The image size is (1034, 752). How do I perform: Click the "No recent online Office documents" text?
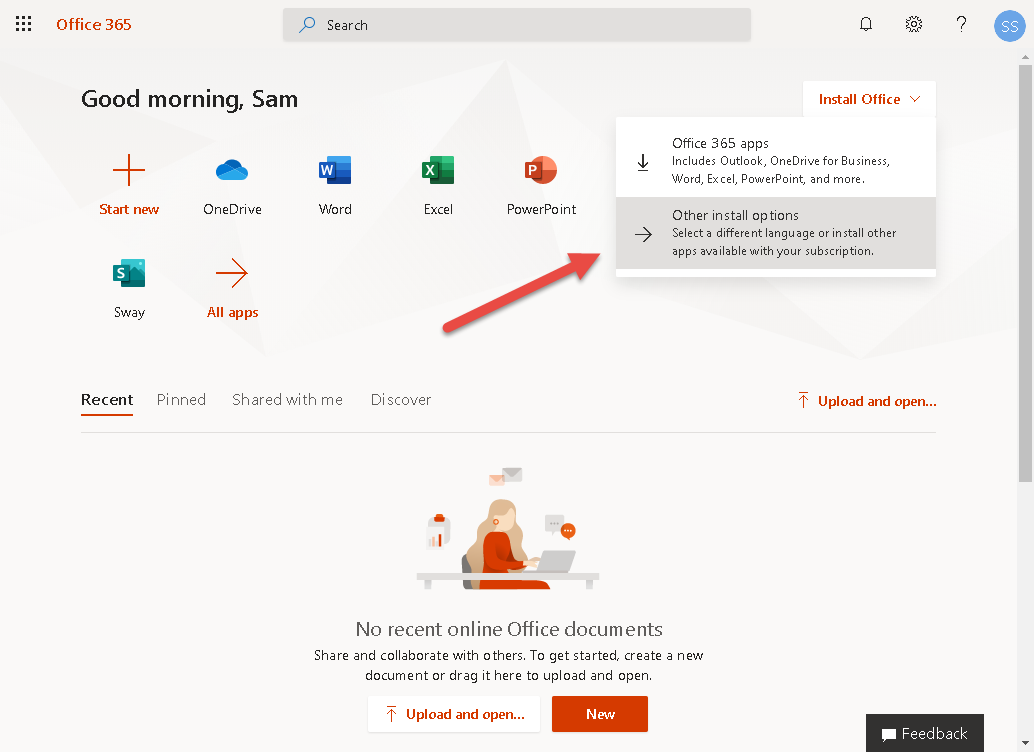509,629
